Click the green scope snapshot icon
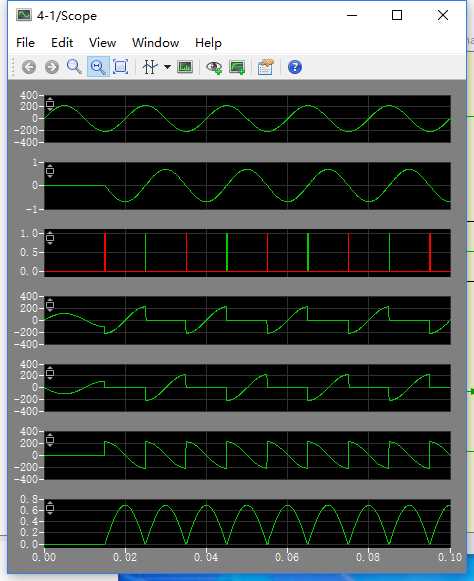This screenshot has width=474, height=581. pos(185,67)
